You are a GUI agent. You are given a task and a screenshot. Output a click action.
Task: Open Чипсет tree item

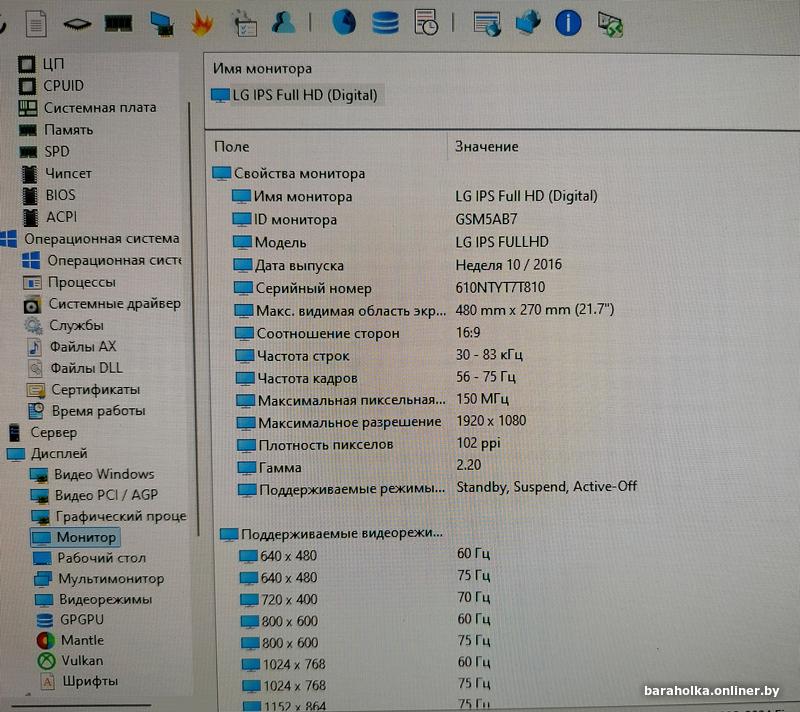[x=56, y=173]
